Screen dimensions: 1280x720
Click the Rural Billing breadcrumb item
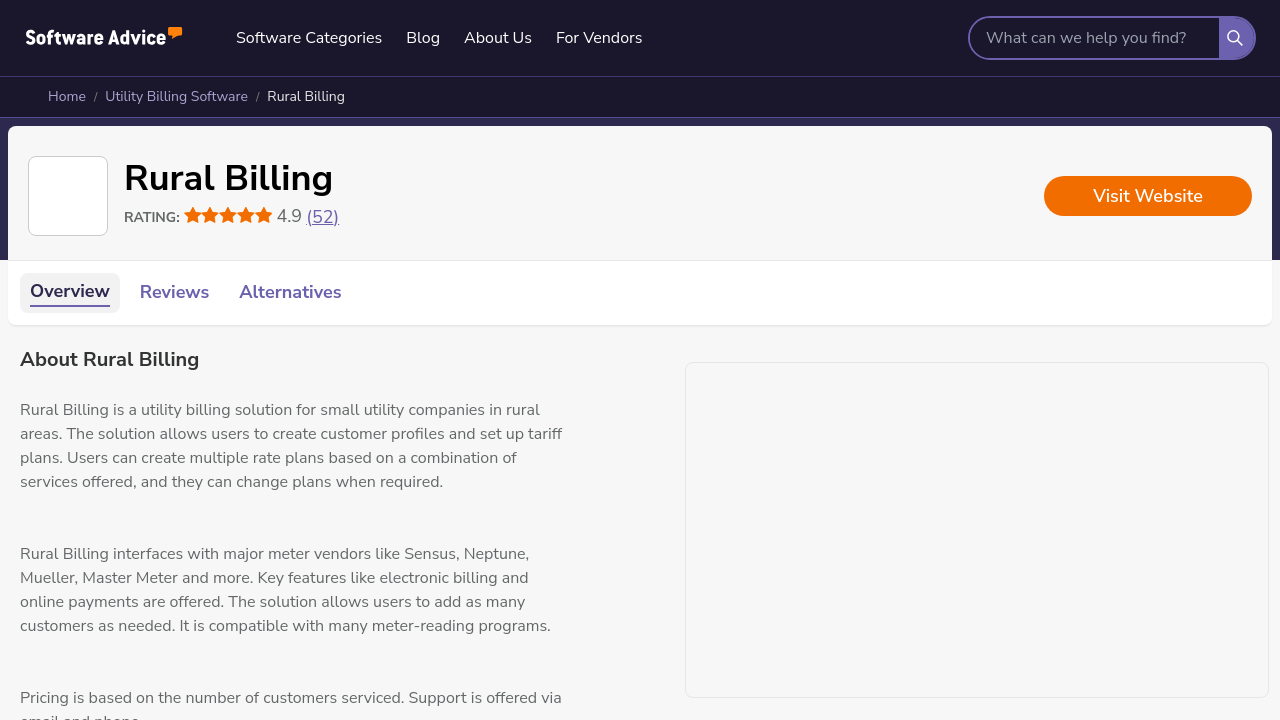306,97
